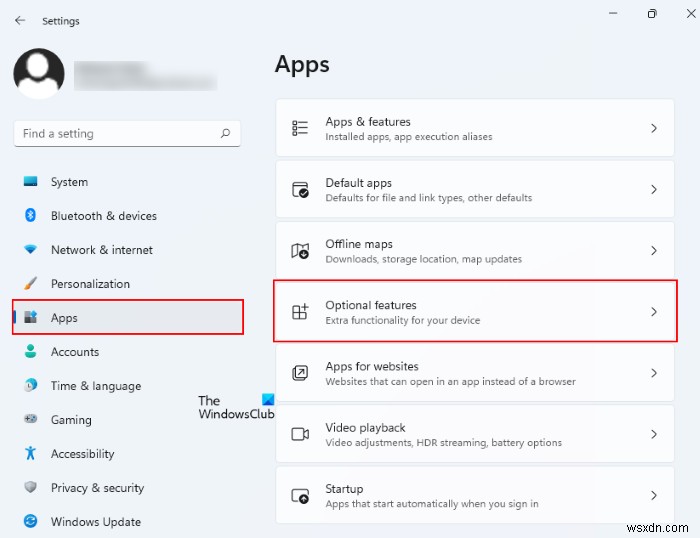Open Apps for websites title
This screenshot has height=538, width=700.
point(372,366)
